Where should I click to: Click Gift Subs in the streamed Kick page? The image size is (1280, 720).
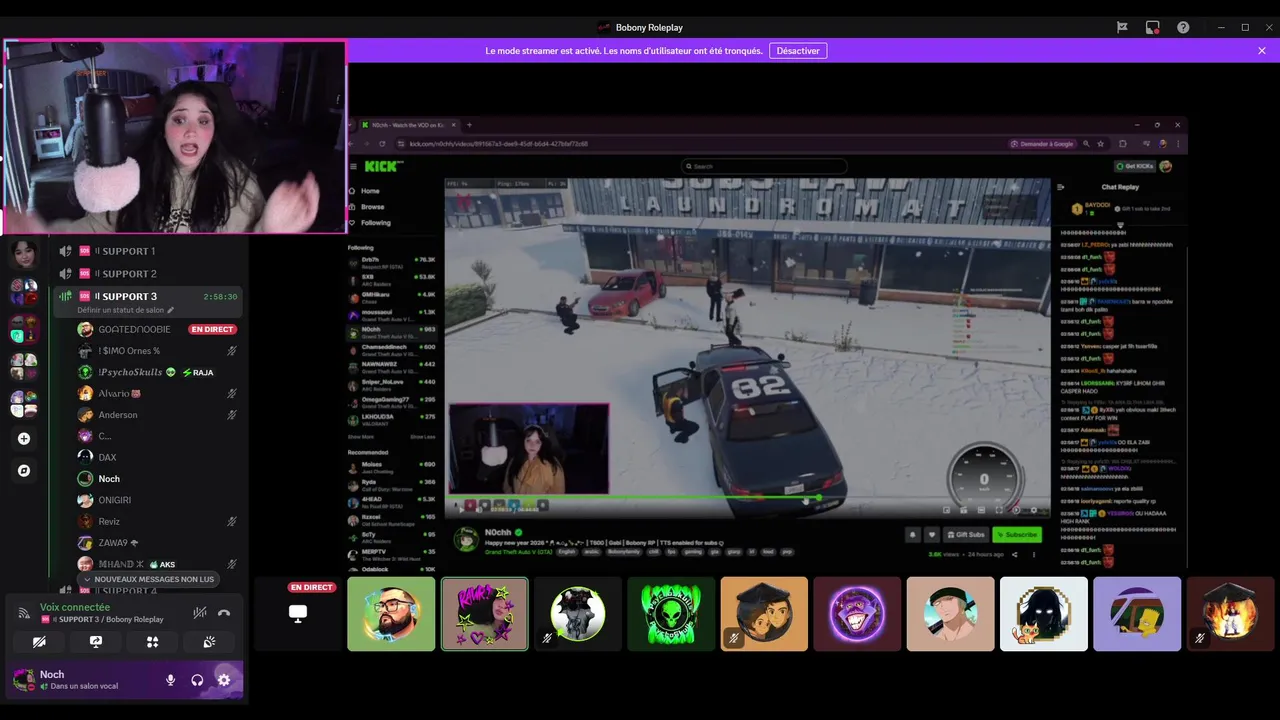coord(966,535)
